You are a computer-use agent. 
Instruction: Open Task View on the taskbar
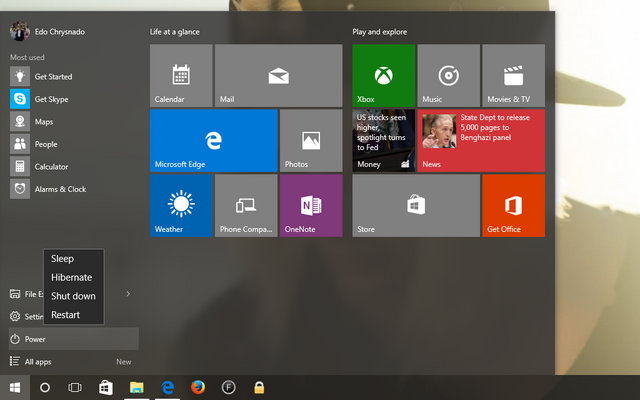(x=75, y=387)
